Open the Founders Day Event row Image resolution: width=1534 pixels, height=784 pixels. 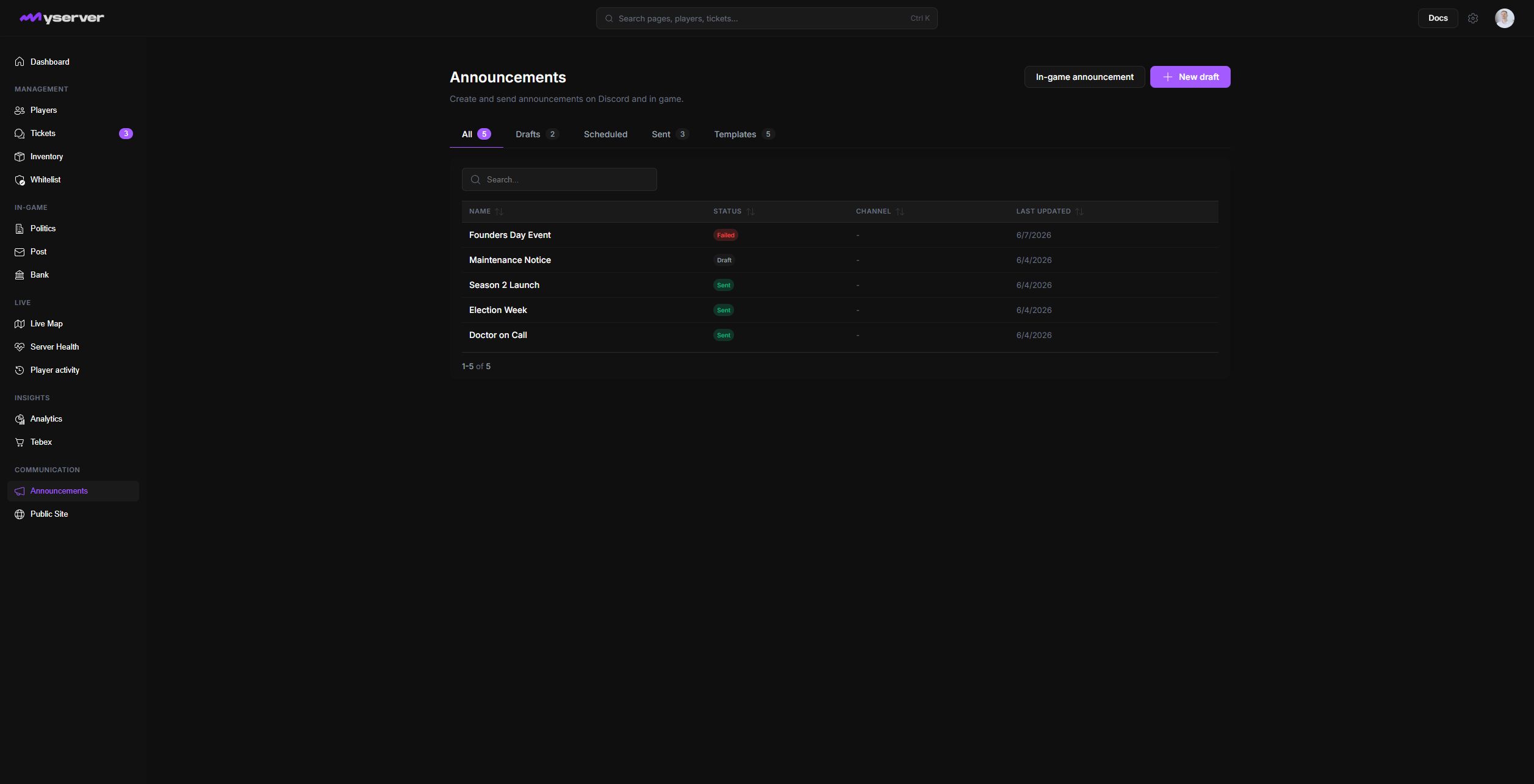coord(840,235)
